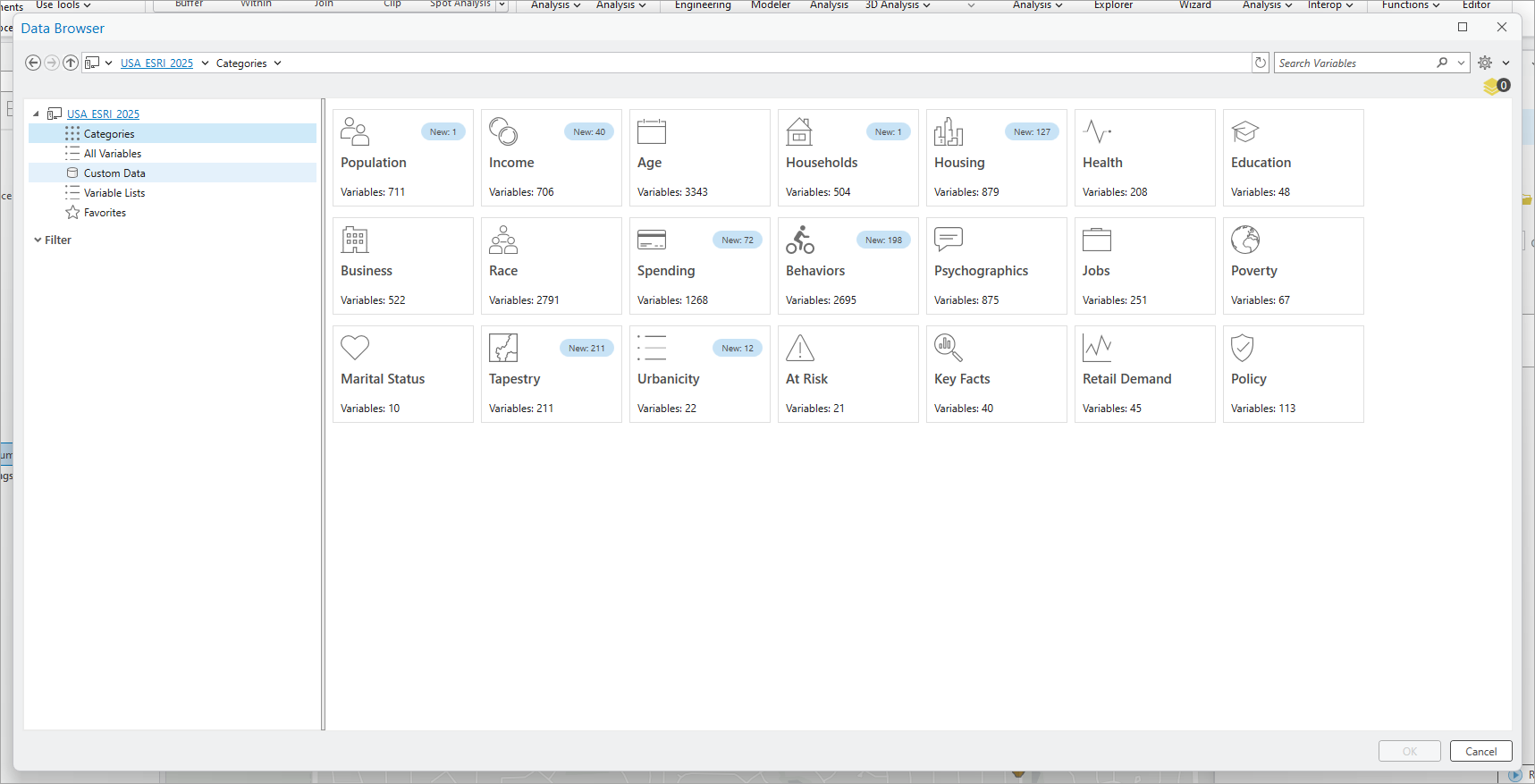The height and width of the screenshot is (784, 1535).
Task: Open the Behaviors cyclist icon
Action: 800,240
